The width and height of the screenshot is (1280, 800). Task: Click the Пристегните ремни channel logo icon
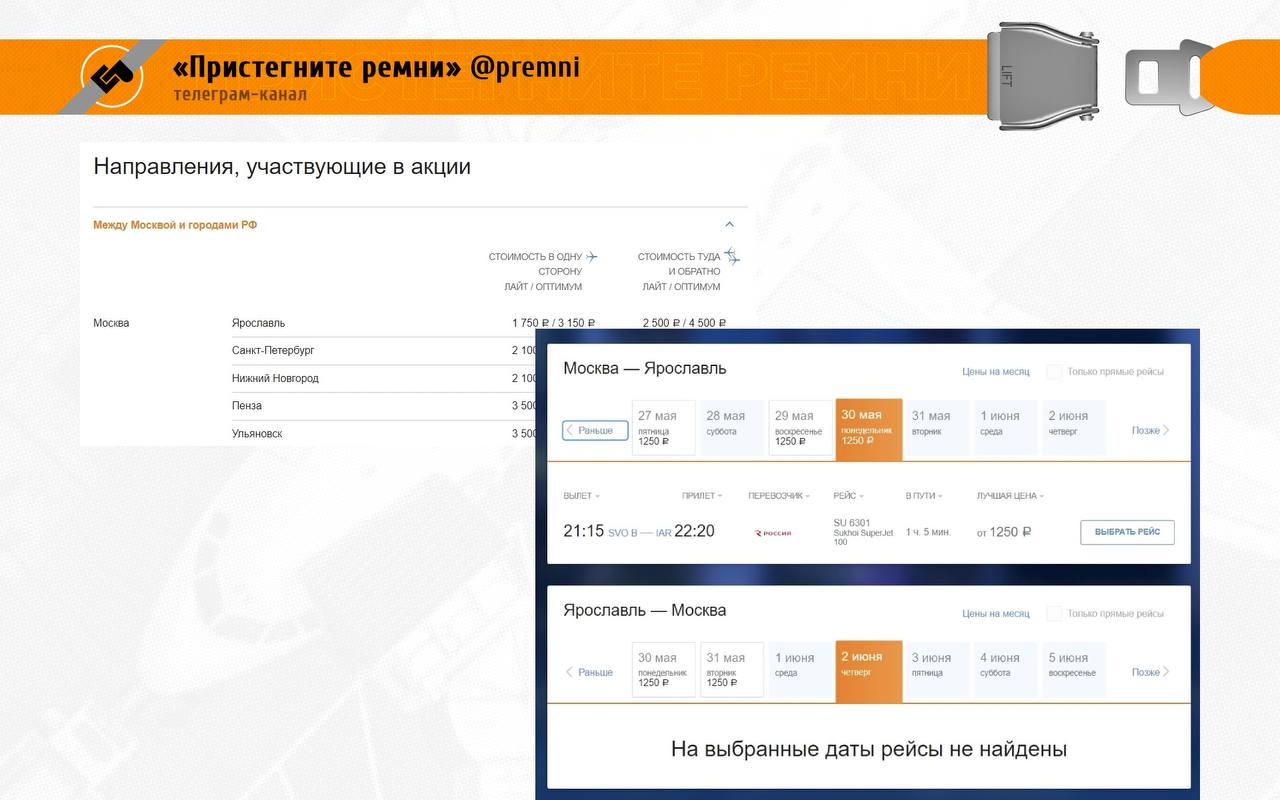(x=114, y=76)
